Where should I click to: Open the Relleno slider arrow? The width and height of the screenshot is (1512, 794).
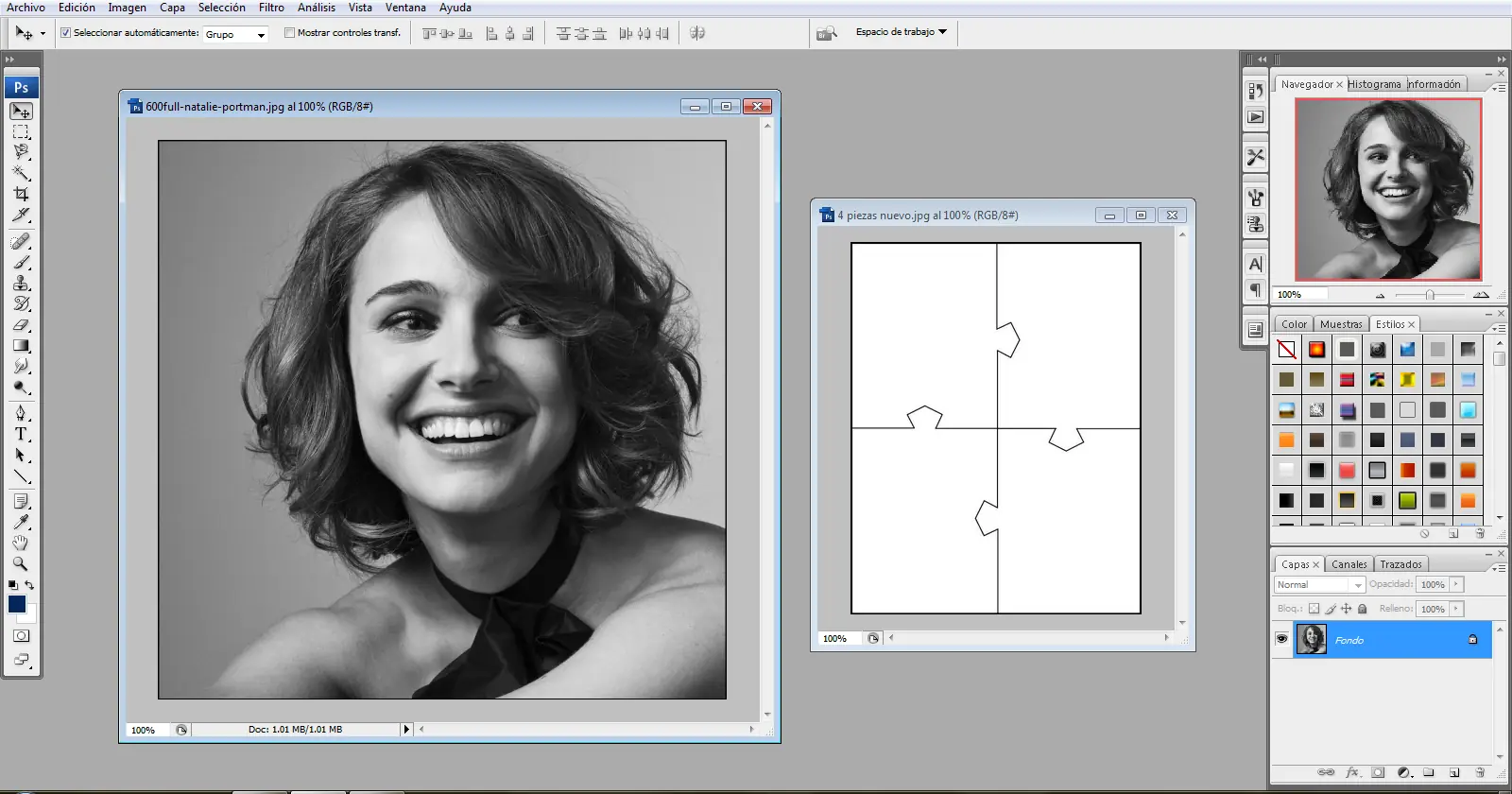[1456, 609]
